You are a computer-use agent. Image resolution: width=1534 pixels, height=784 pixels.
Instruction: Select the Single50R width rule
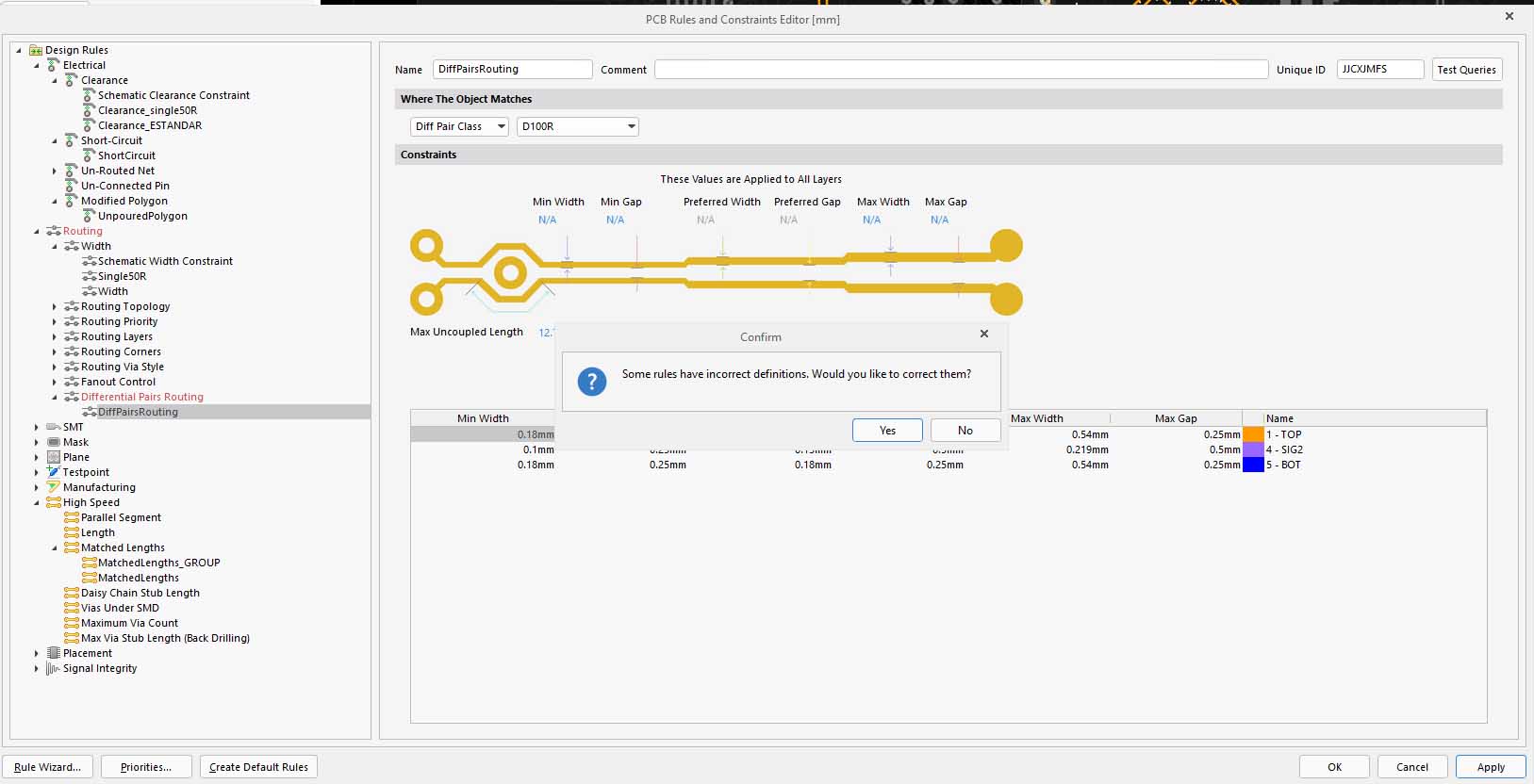point(122,276)
